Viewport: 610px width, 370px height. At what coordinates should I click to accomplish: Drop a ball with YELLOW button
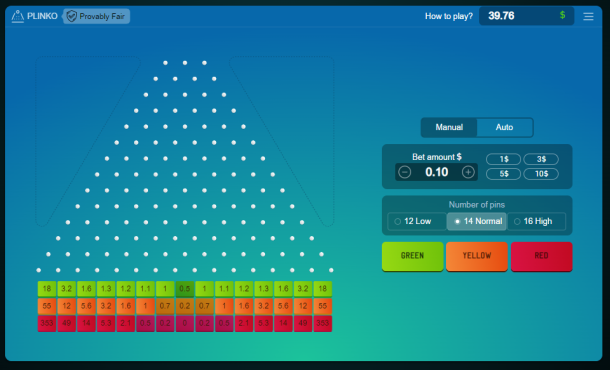point(477,256)
